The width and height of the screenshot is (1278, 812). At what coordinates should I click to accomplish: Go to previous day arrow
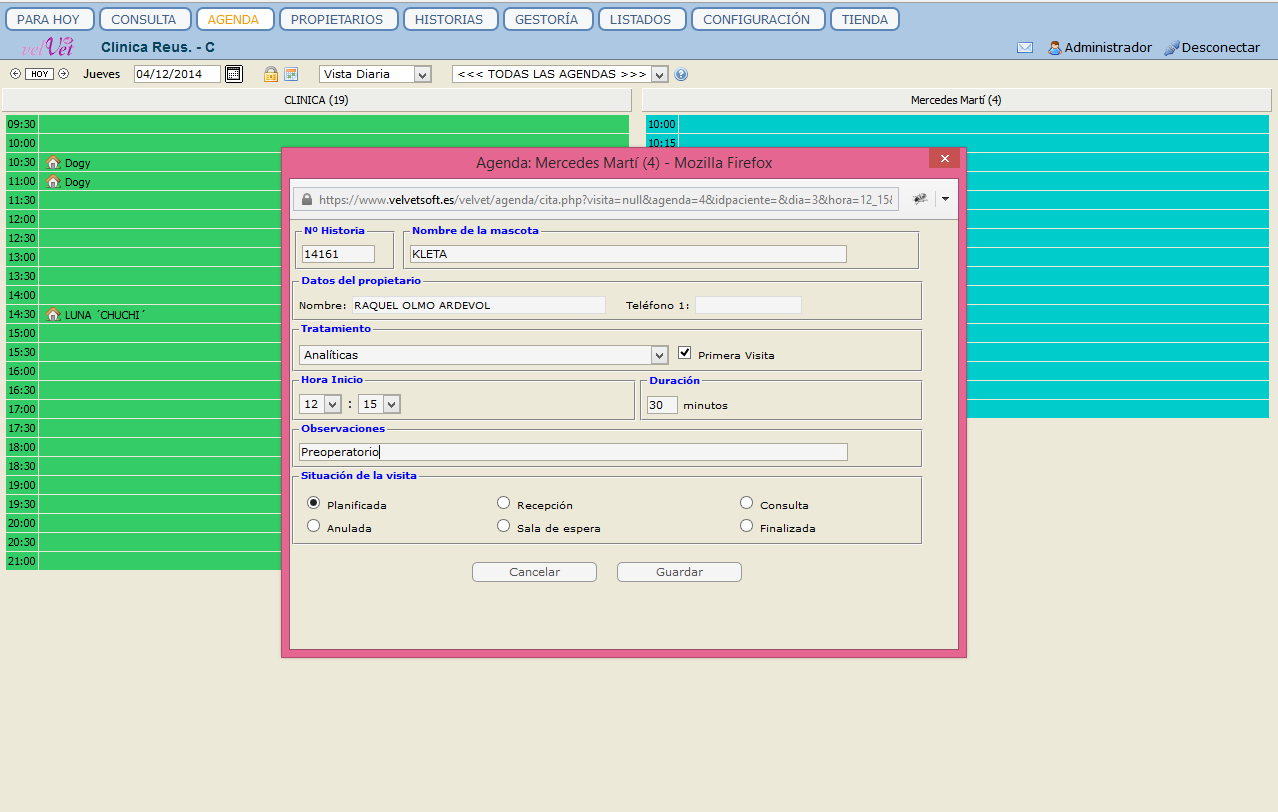15,74
